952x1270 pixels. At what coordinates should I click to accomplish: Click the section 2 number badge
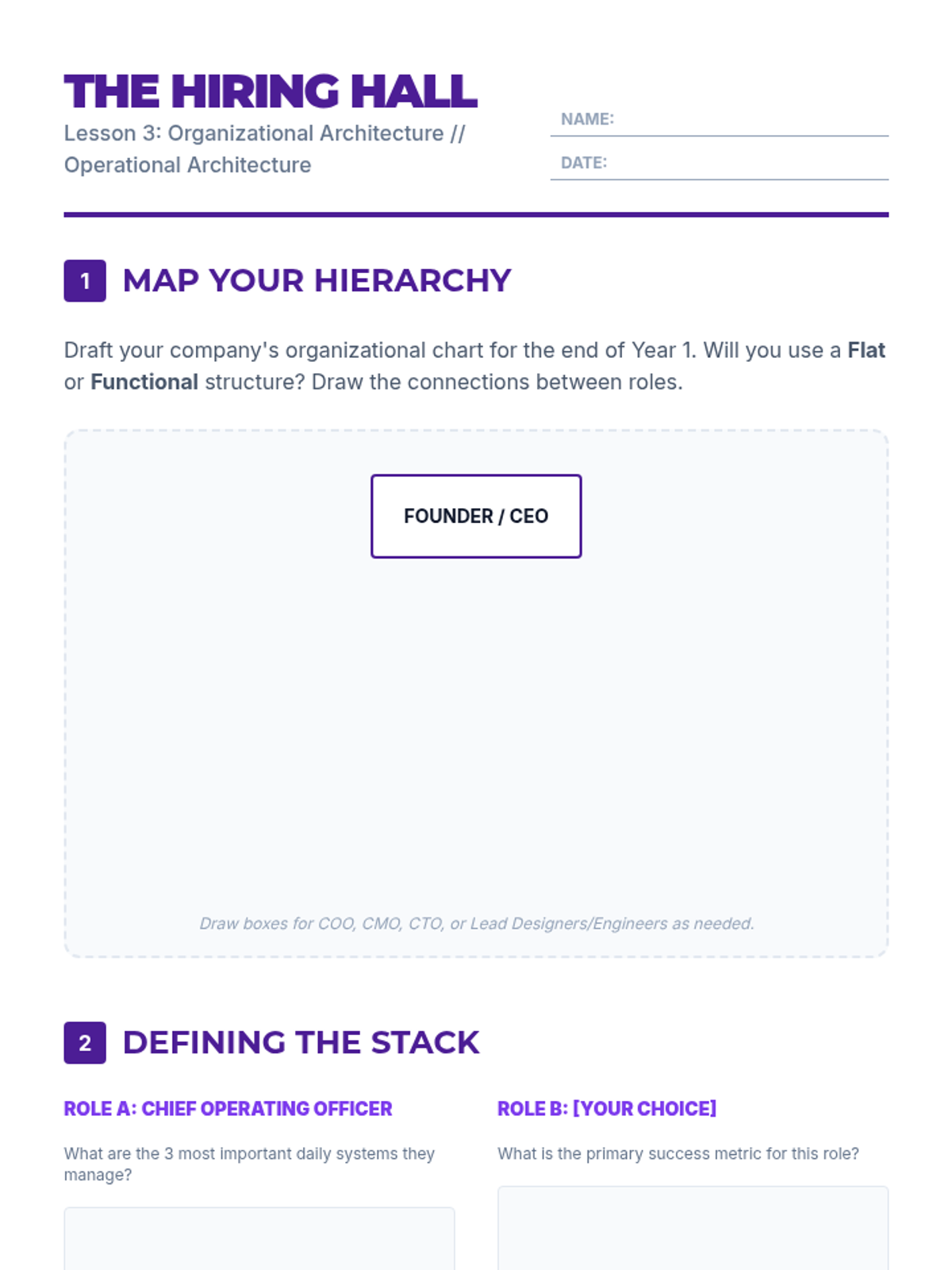85,1043
